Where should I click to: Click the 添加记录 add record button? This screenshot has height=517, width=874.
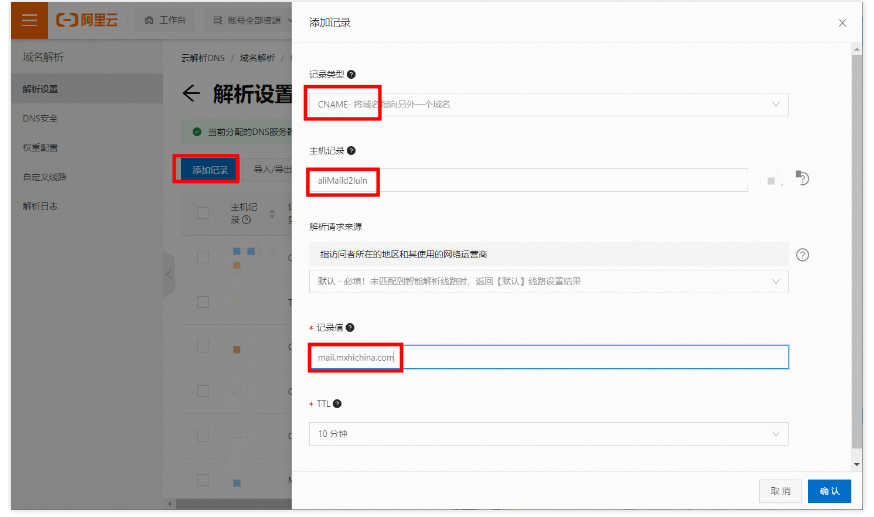point(210,169)
